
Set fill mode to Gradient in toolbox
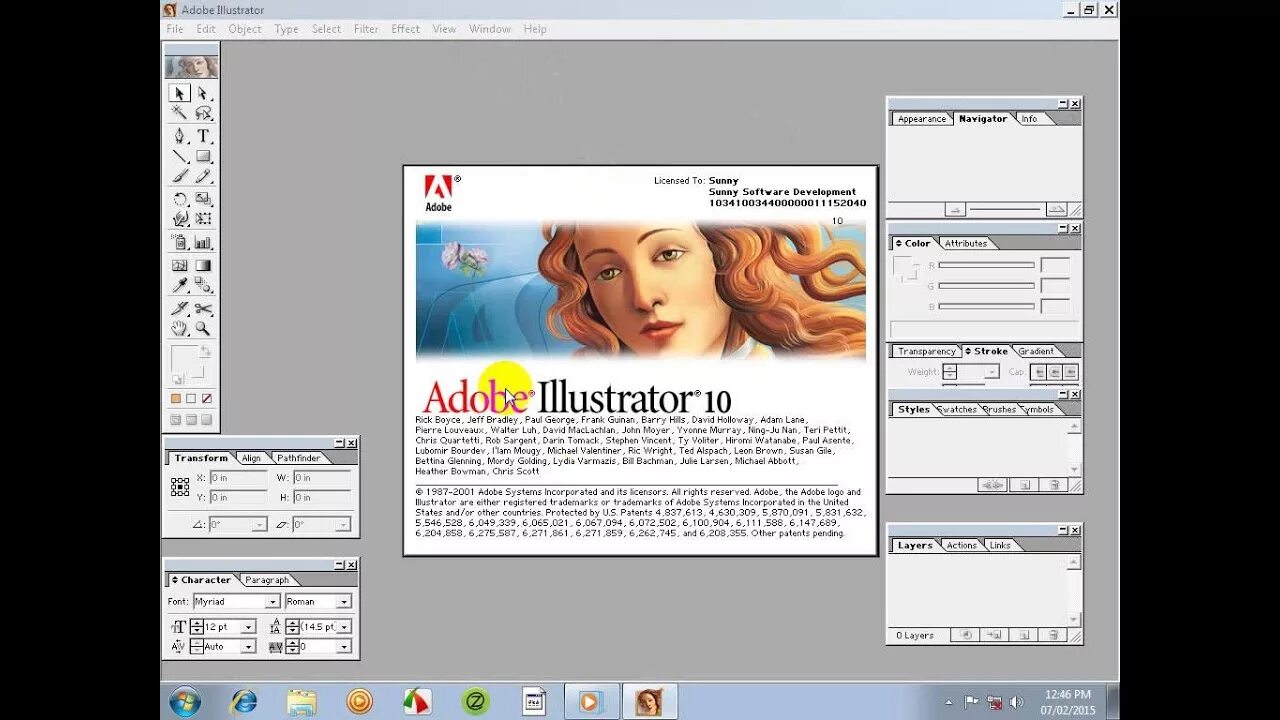coord(191,398)
